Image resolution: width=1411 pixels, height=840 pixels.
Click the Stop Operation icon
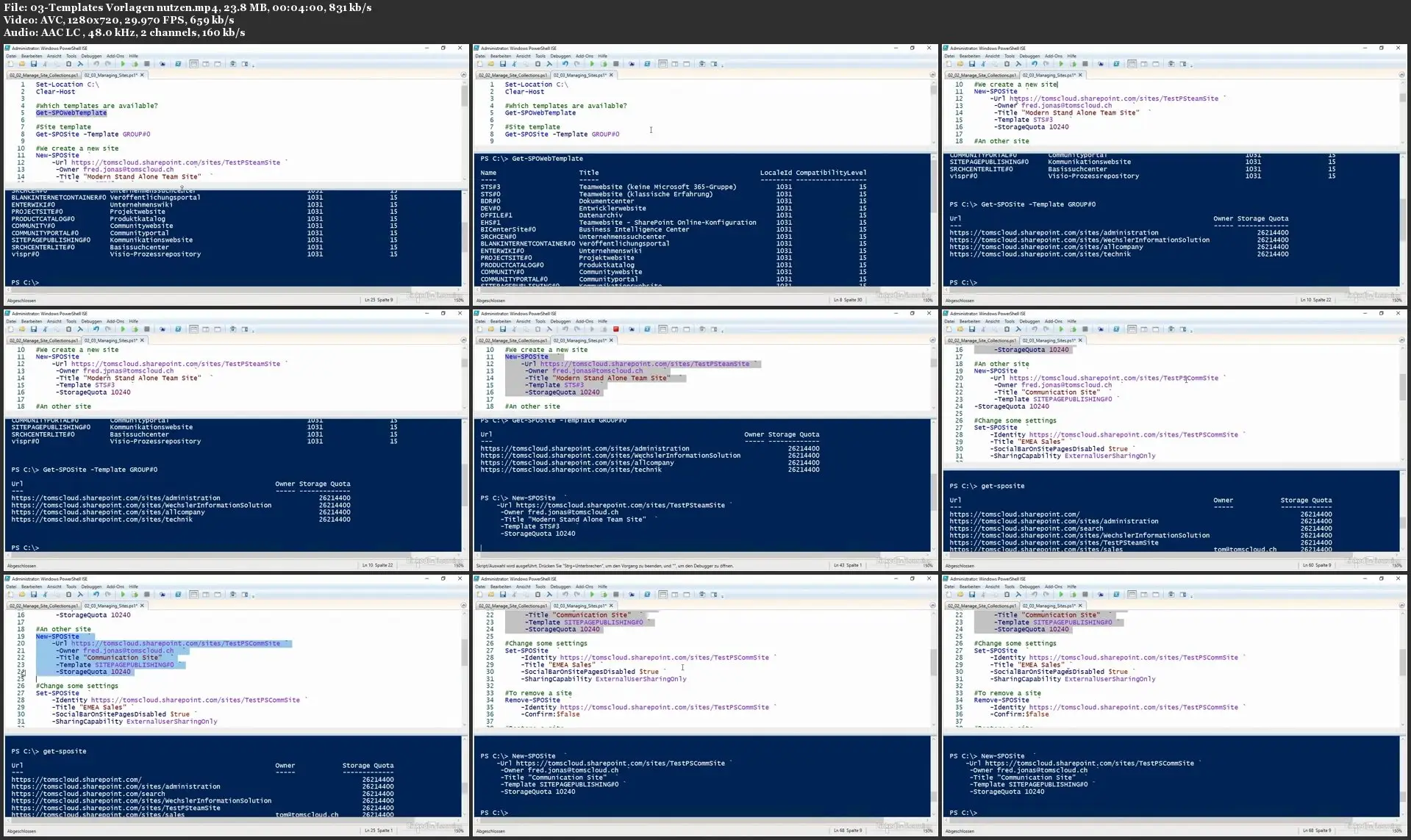(x=147, y=65)
